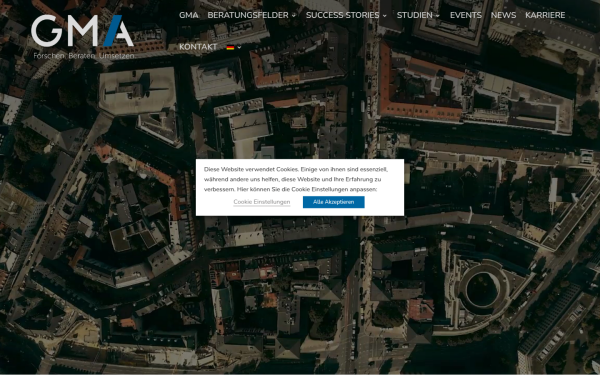This screenshot has width=600, height=375.
Task: Open the Kontakt page
Action: pyautogui.click(x=198, y=47)
